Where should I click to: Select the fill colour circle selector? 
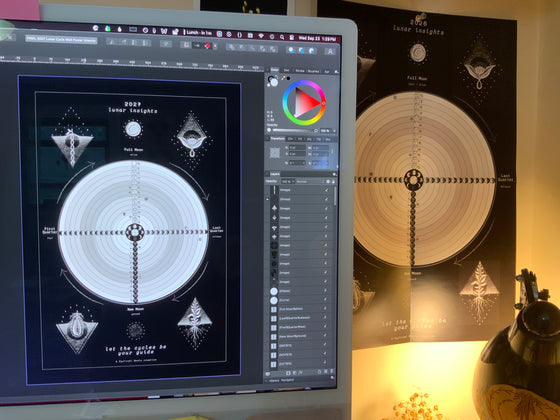click(274, 82)
